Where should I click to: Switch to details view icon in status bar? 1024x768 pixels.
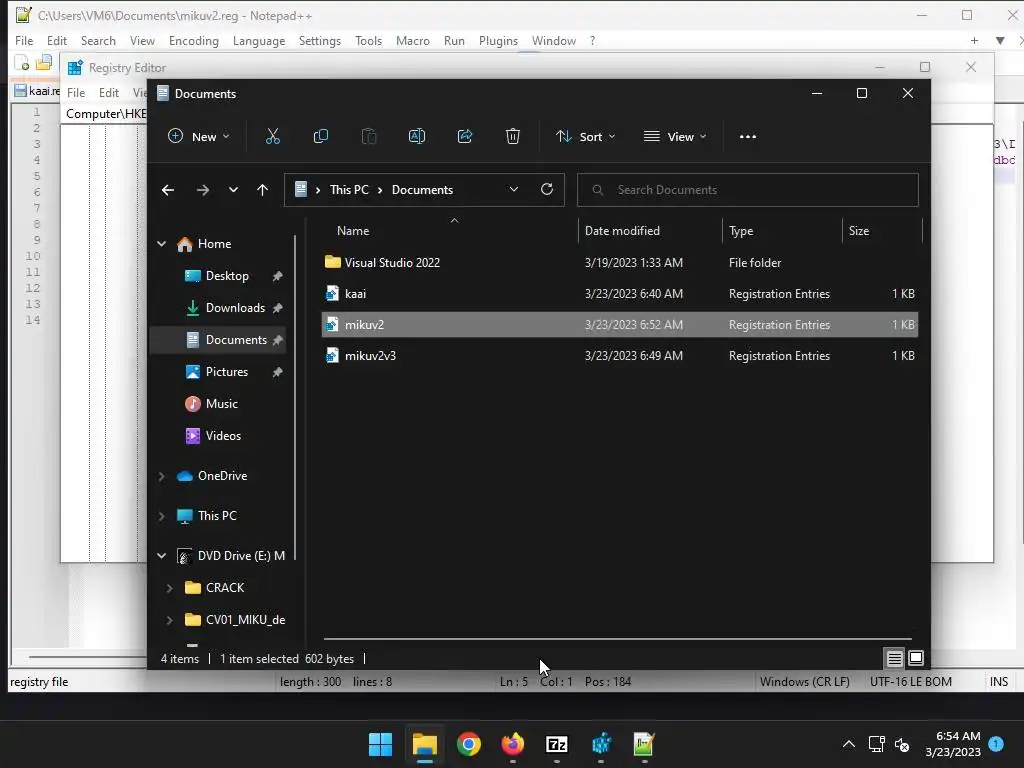tap(895, 658)
